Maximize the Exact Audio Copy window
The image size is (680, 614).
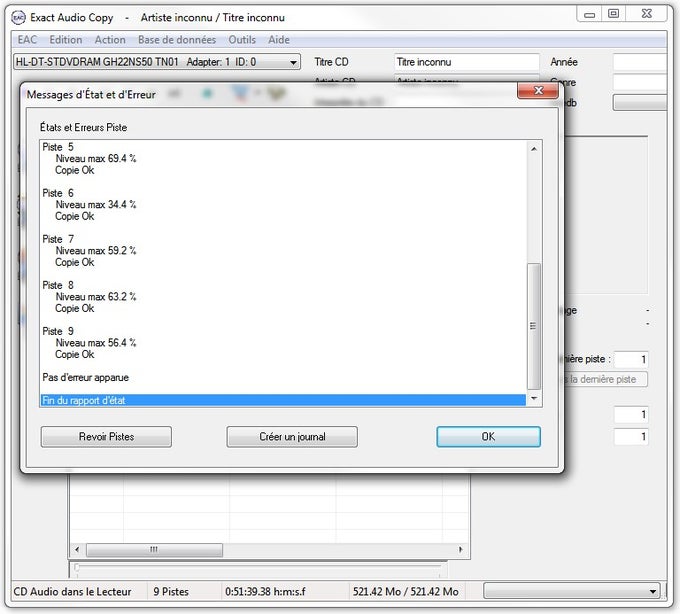613,14
